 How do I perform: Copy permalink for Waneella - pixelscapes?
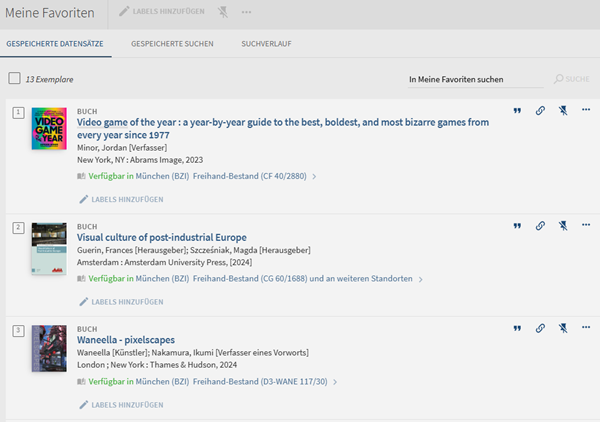point(540,328)
